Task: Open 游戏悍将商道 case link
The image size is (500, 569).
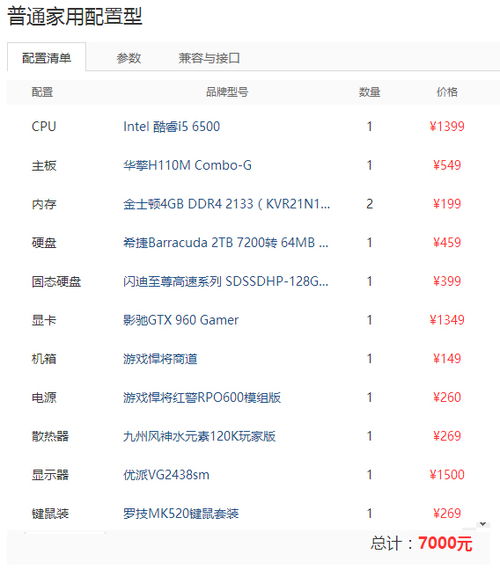Action: (160, 359)
